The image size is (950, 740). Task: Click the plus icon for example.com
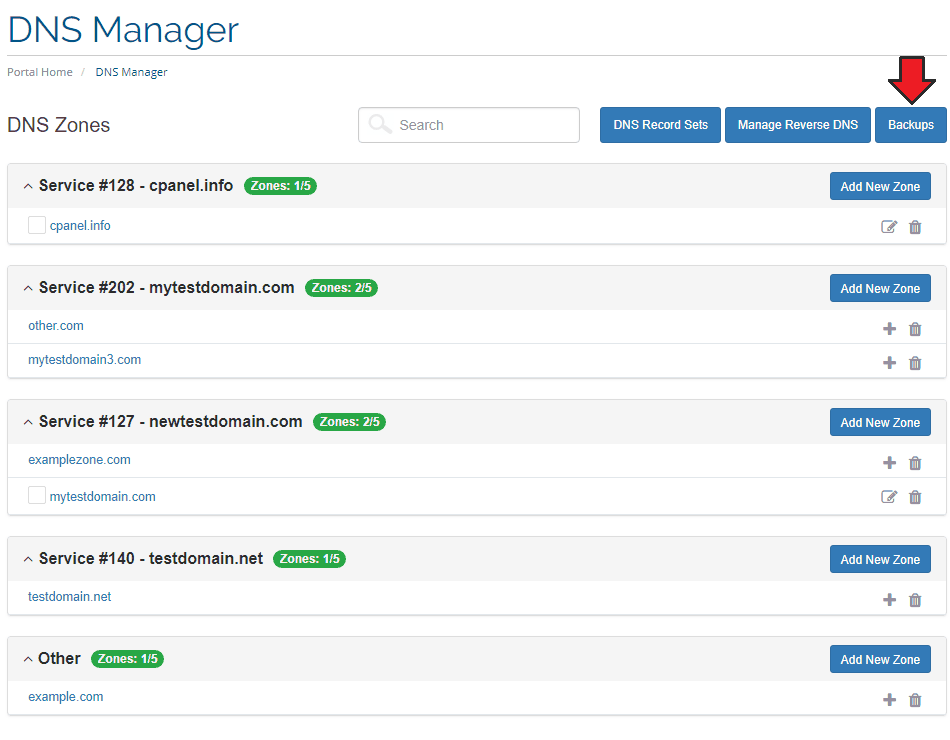pyautogui.click(x=889, y=700)
